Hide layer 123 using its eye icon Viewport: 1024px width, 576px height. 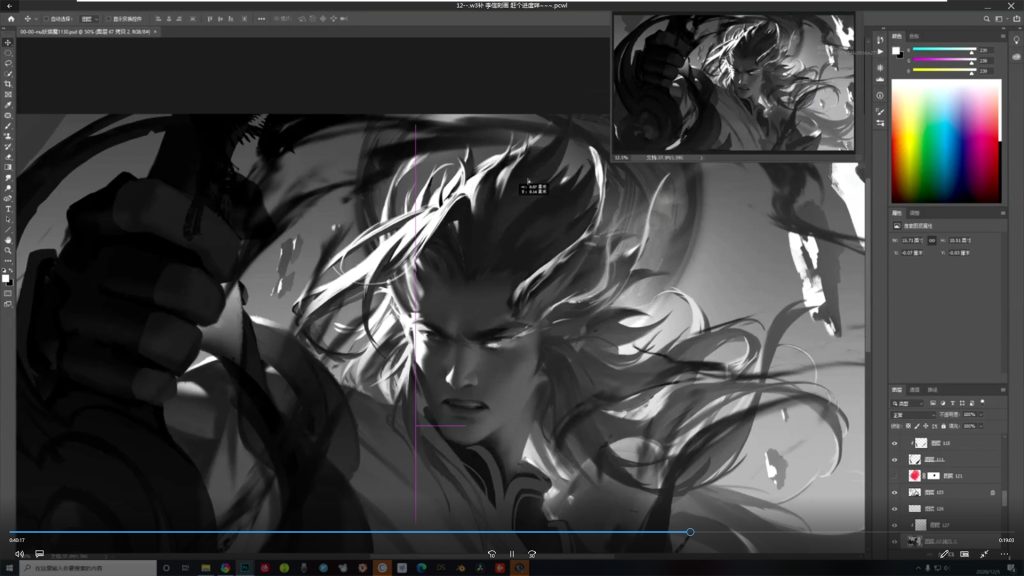[x=895, y=492]
